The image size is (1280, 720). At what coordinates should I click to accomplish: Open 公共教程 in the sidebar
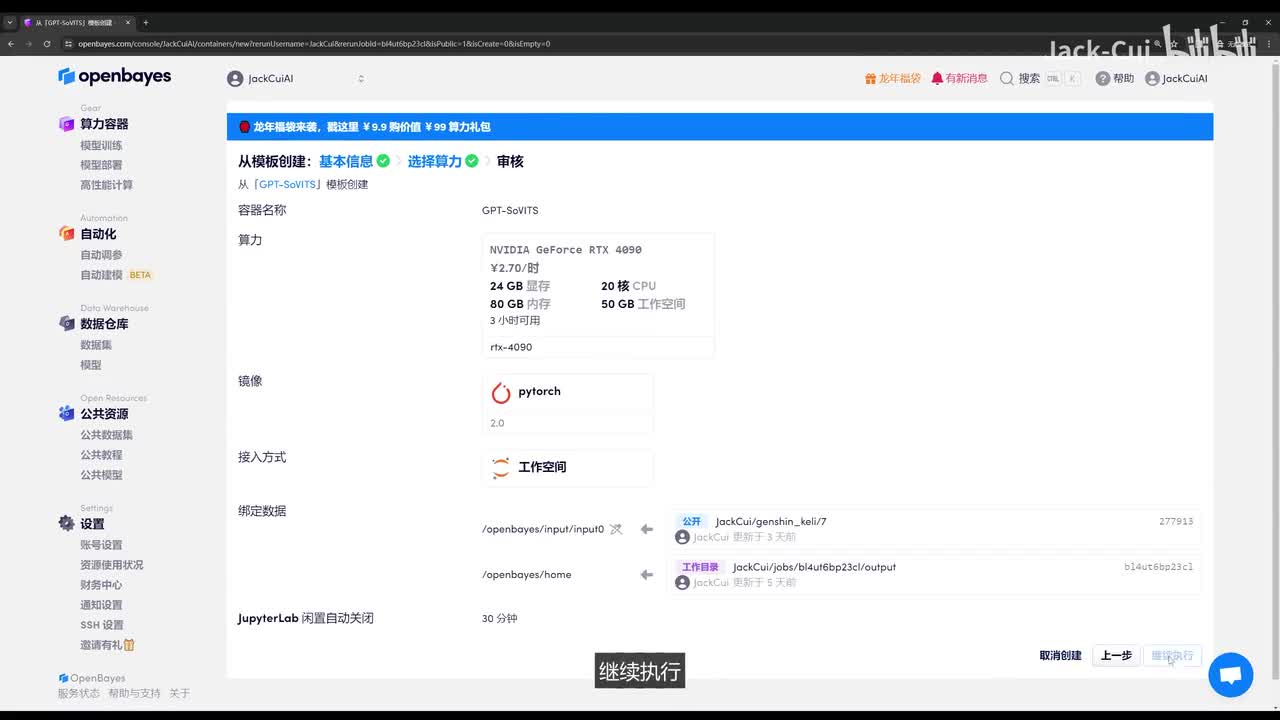(x=101, y=455)
